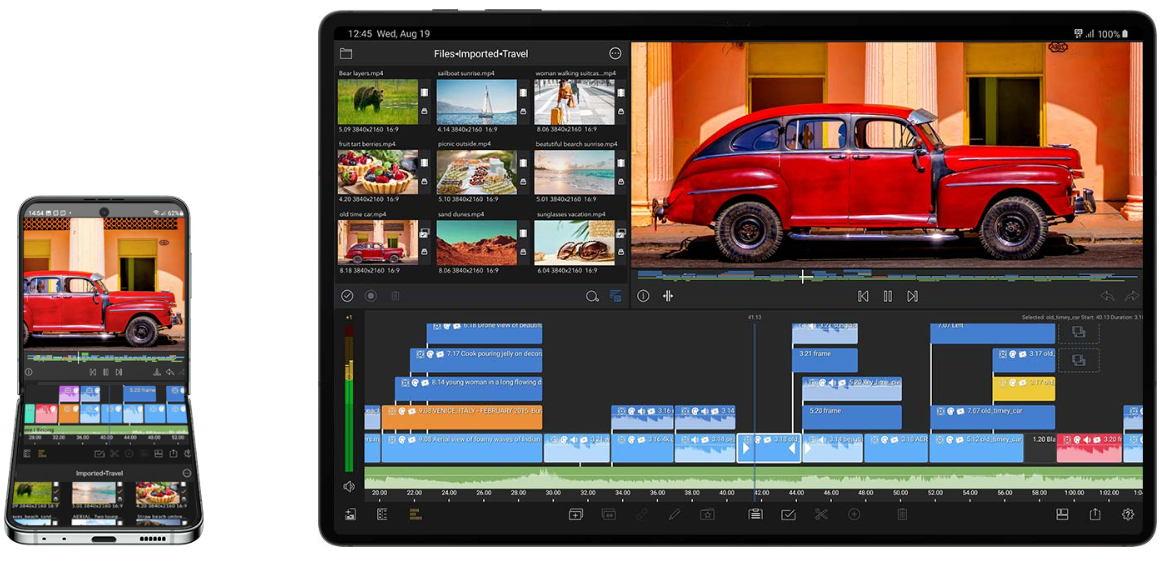The width and height of the screenshot is (1165, 567).
Task: Tap the delete trash icon in tablet toolbar
Action: coord(901,514)
